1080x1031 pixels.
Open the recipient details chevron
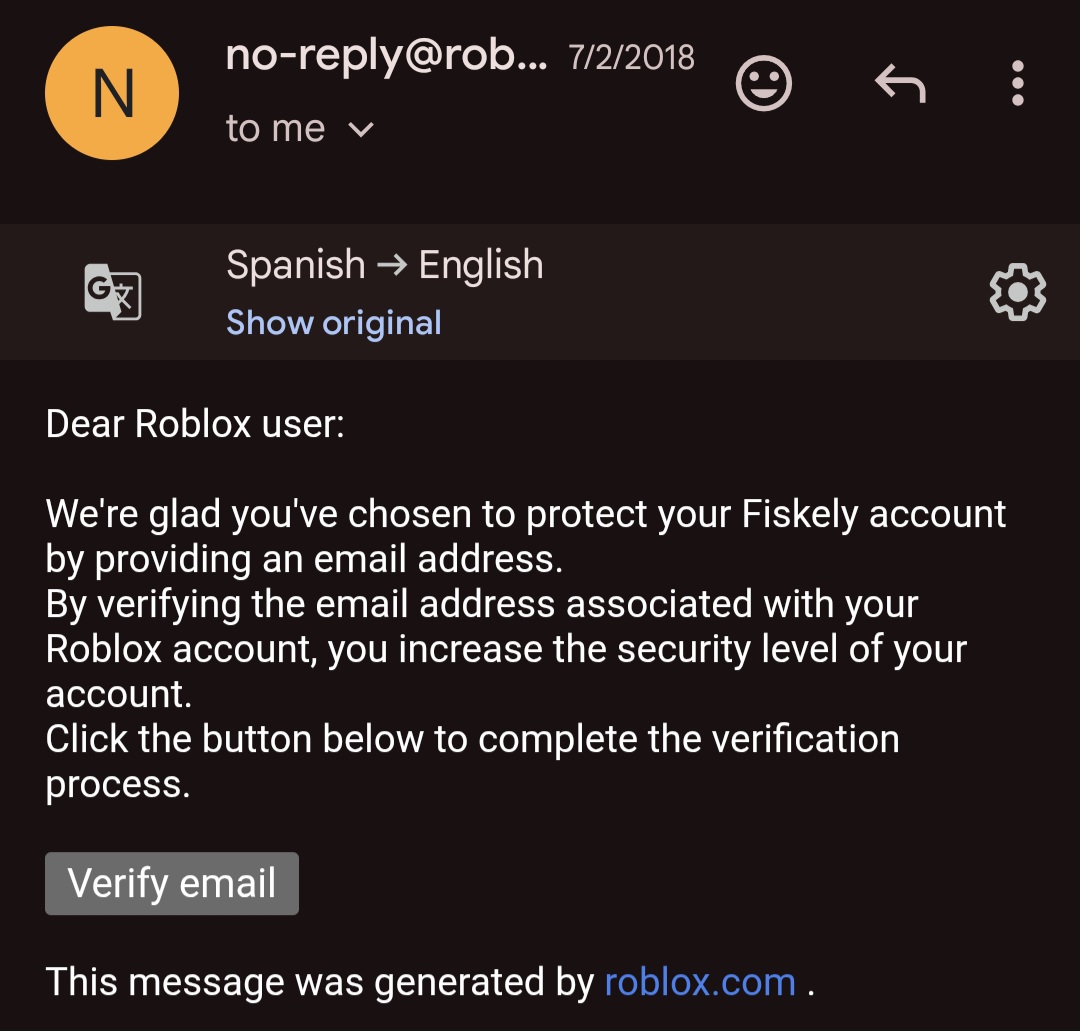pyautogui.click(x=362, y=129)
